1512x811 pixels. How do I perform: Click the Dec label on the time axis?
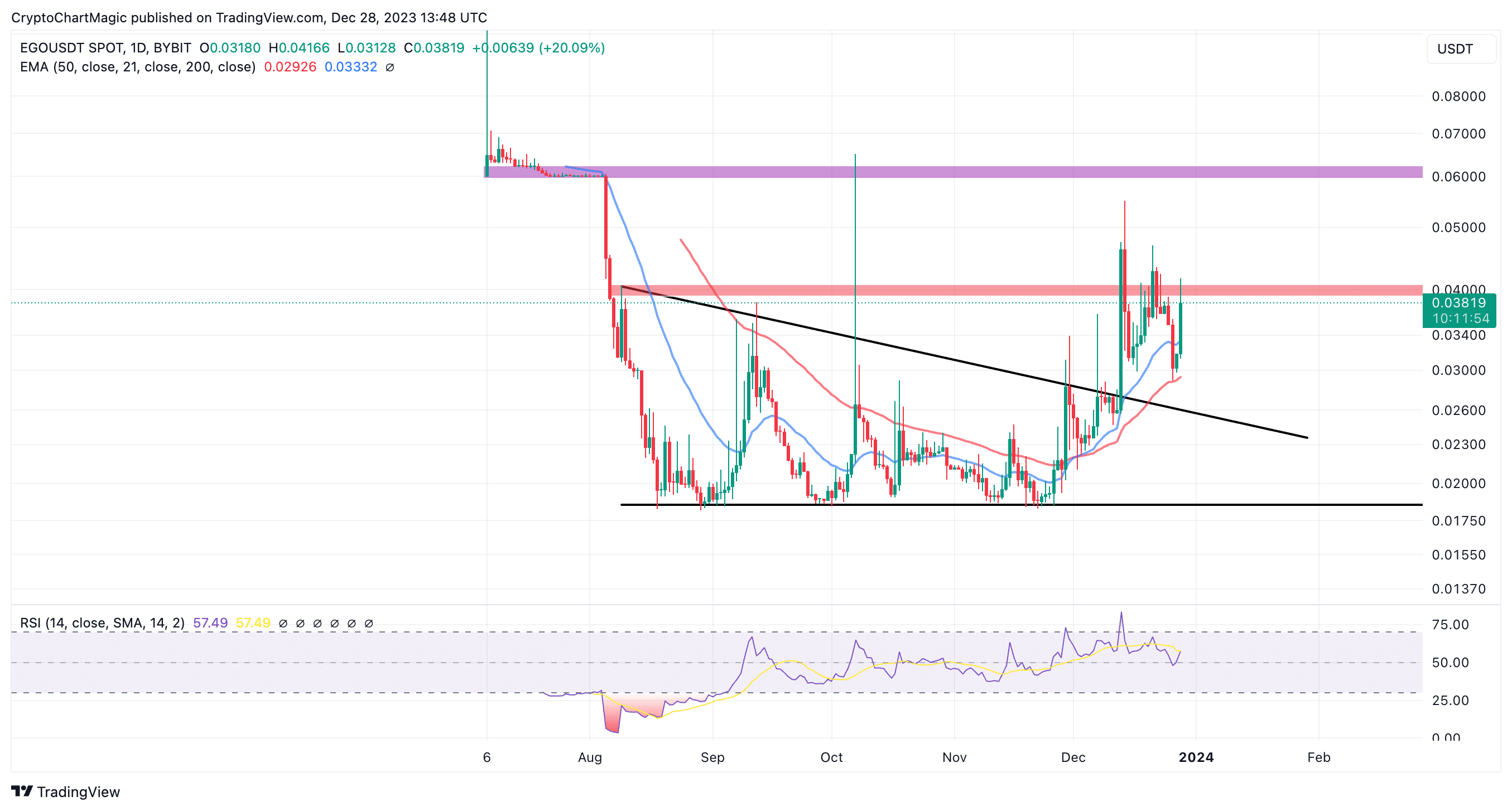[x=1073, y=757]
